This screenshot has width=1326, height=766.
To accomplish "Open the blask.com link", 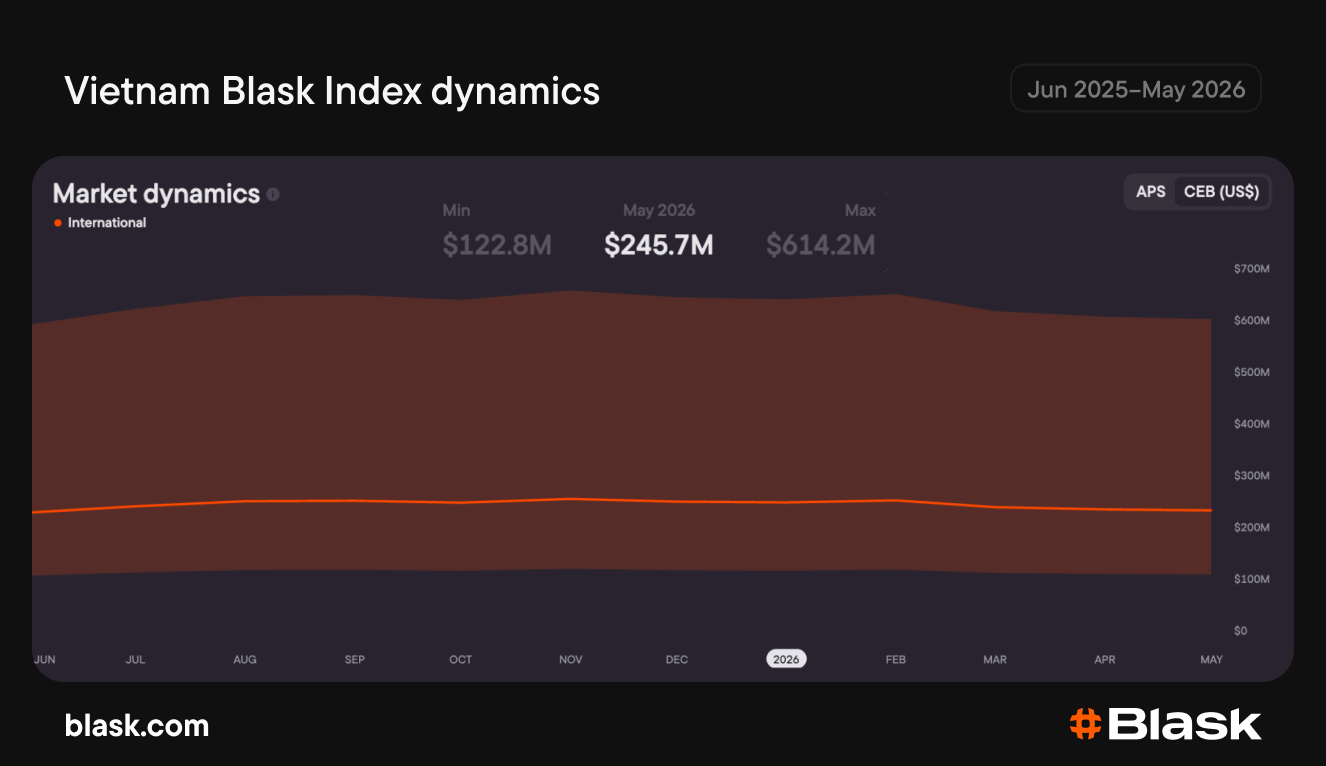I will (x=137, y=725).
